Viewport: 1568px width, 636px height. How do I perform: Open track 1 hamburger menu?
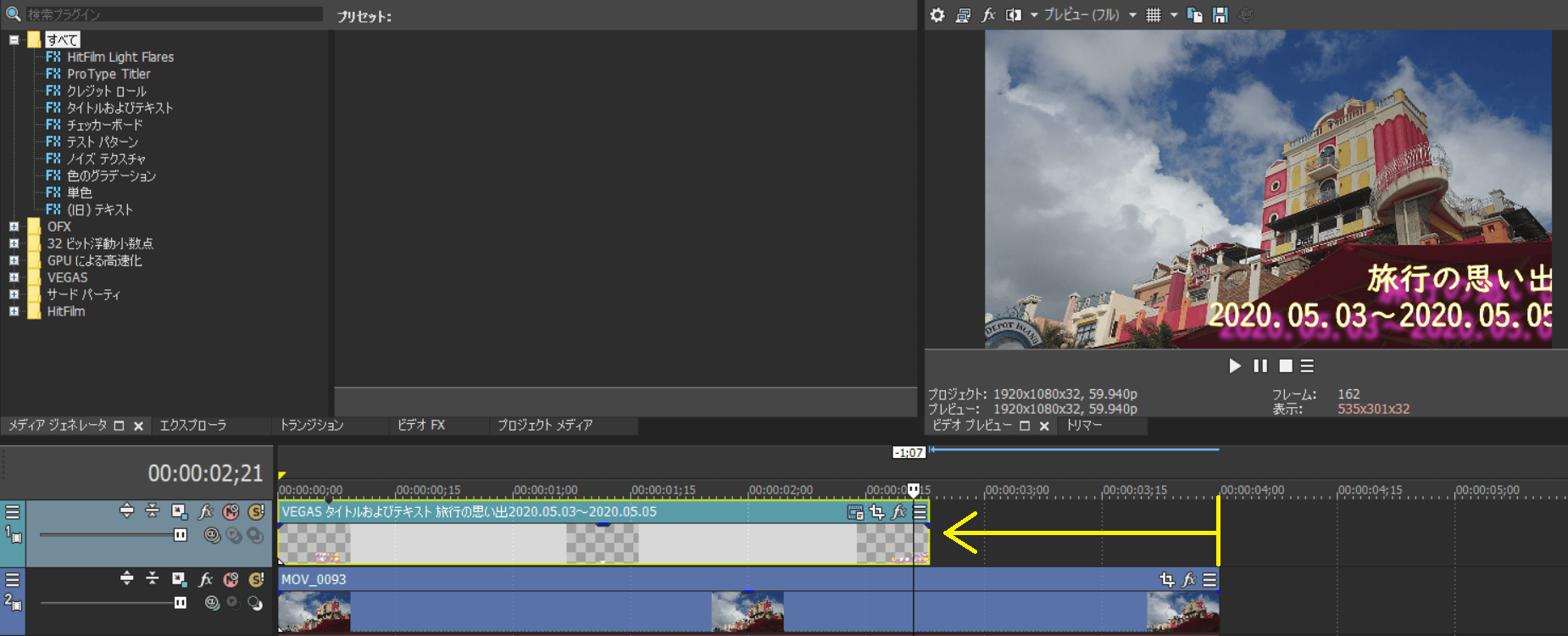coord(13,511)
